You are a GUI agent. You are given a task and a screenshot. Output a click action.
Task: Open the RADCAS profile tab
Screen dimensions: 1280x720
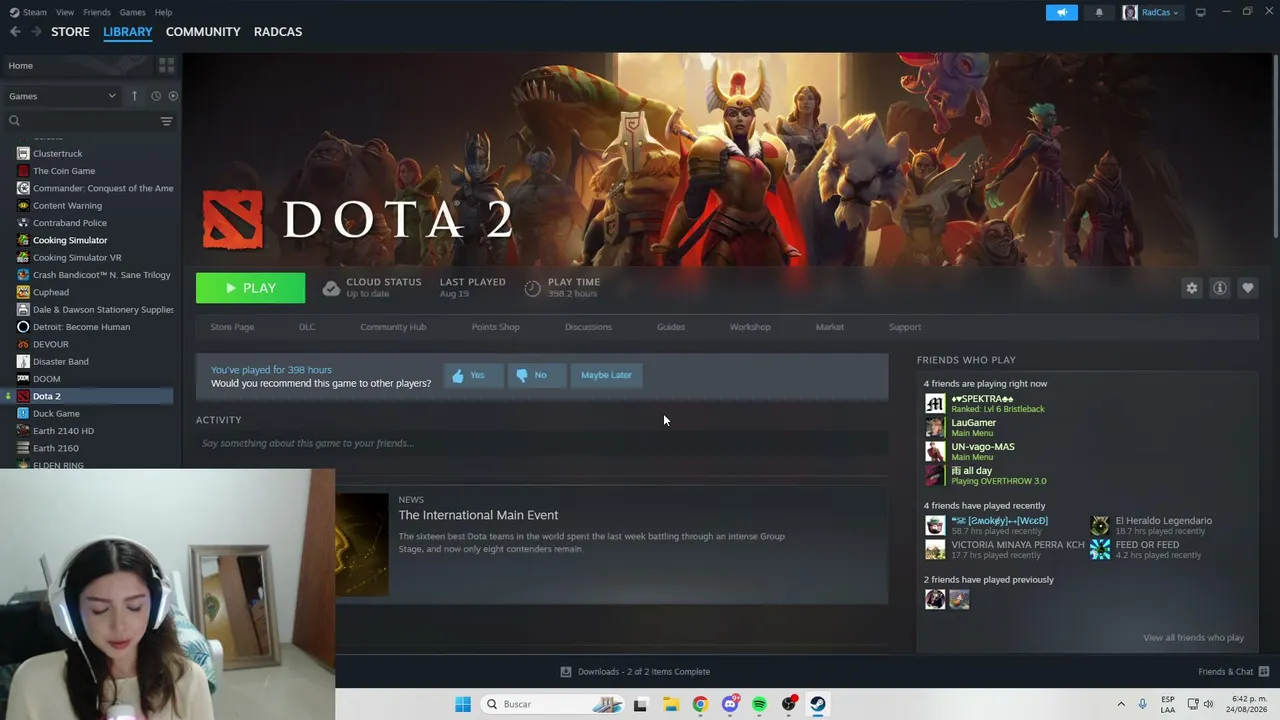(x=278, y=32)
